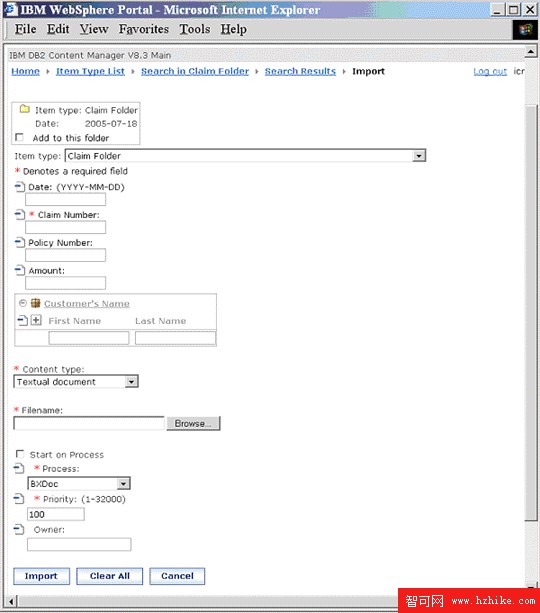
Task: Click the Claim Number input field
Action: pyautogui.click(x=65, y=227)
